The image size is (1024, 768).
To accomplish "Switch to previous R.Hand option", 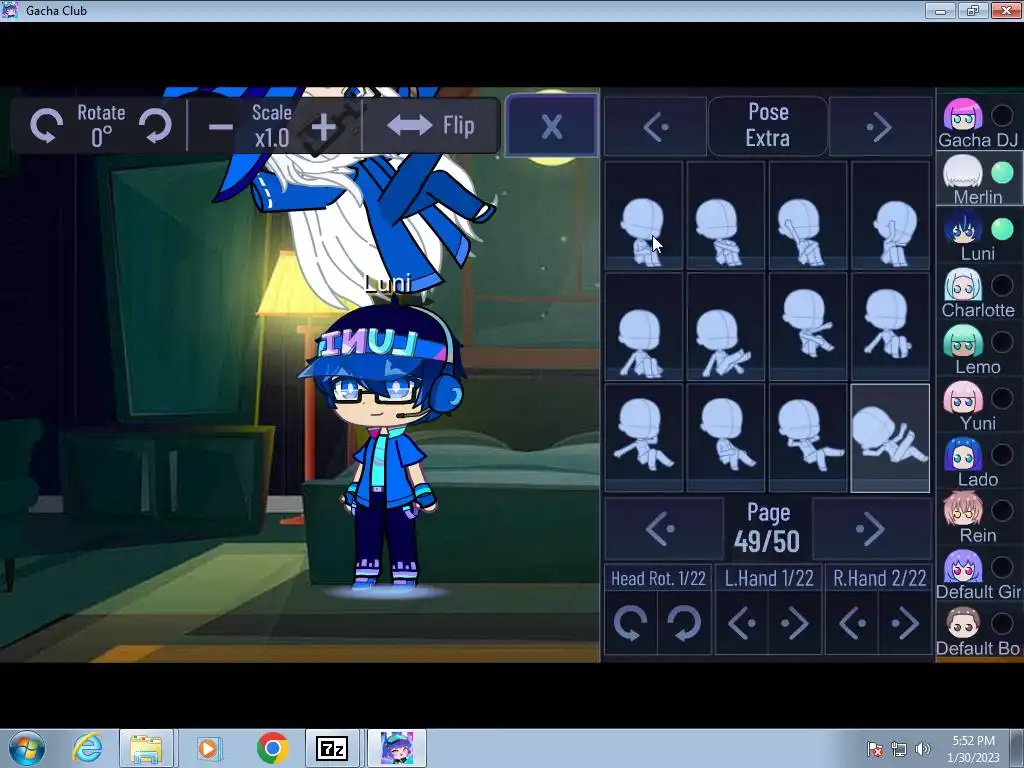I will pyautogui.click(x=852, y=624).
